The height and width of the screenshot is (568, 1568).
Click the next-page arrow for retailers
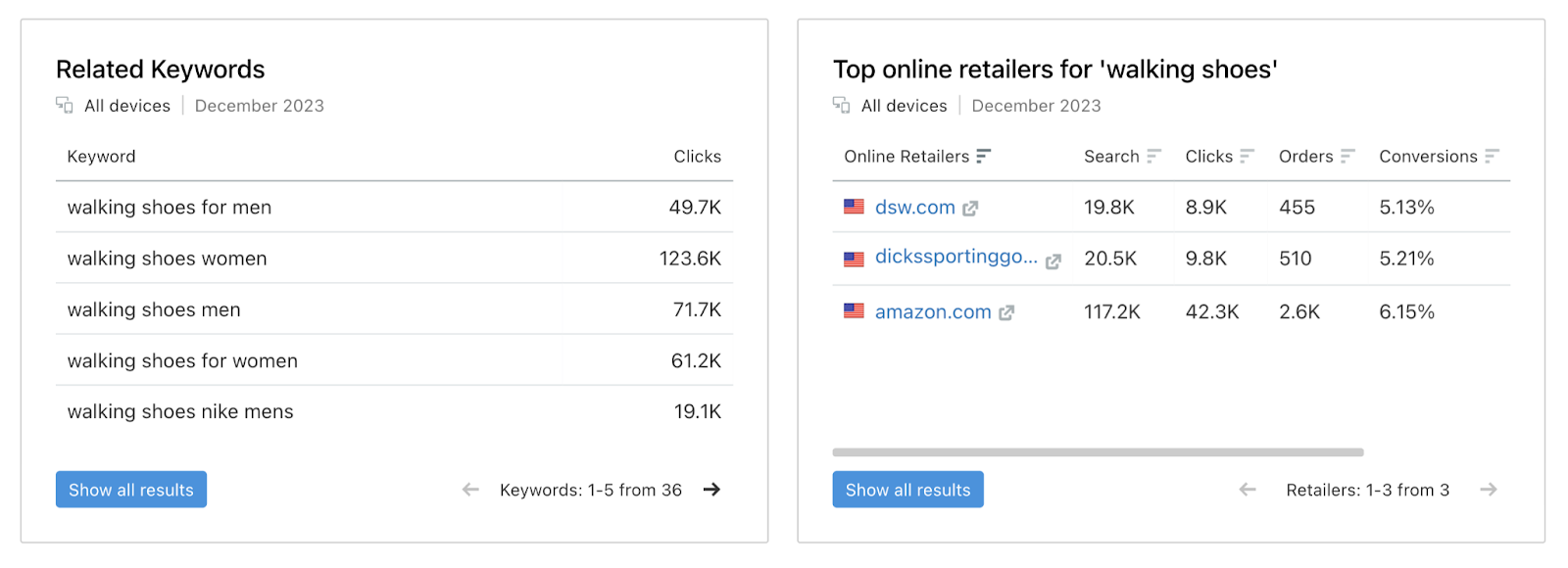point(1490,489)
